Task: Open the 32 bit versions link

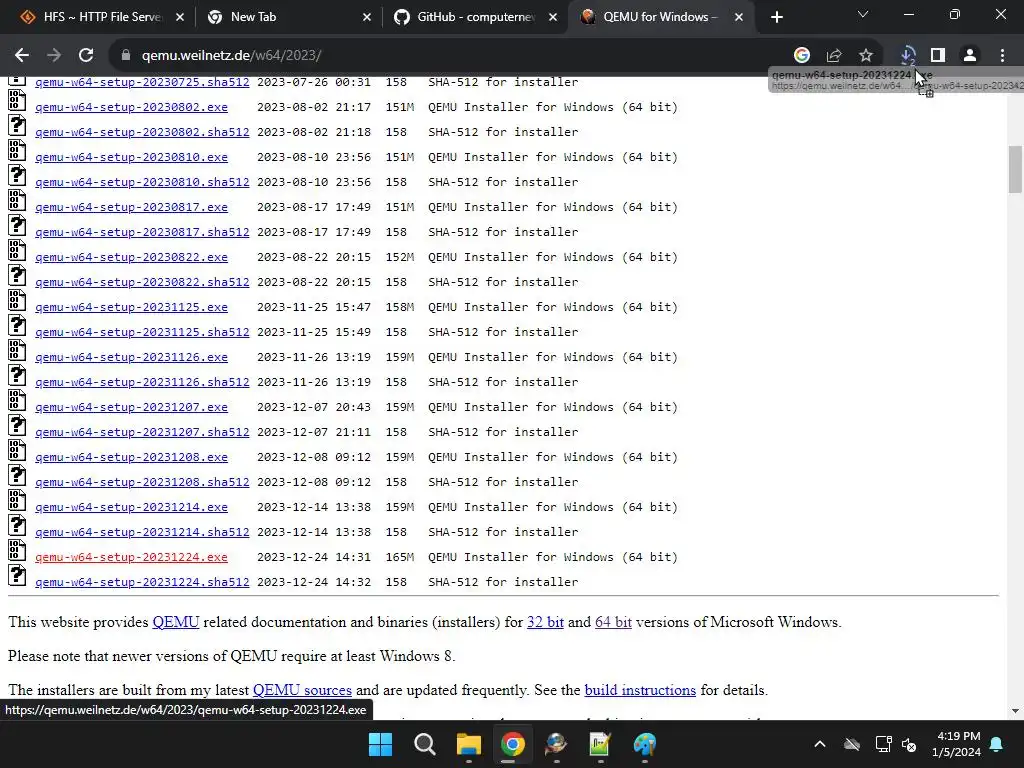Action: click(545, 622)
